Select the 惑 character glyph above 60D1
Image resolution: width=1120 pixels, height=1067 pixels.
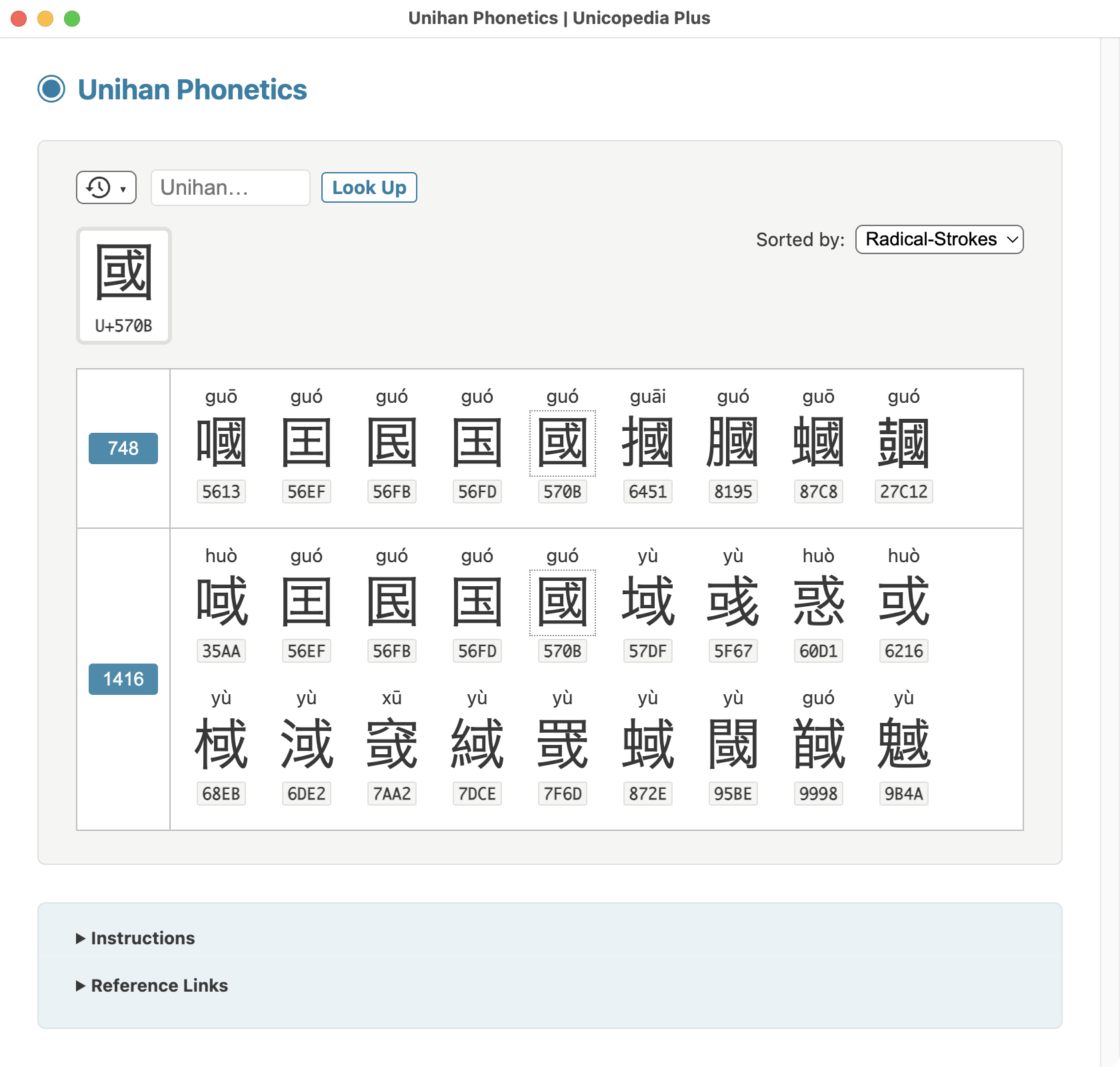coord(819,602)
